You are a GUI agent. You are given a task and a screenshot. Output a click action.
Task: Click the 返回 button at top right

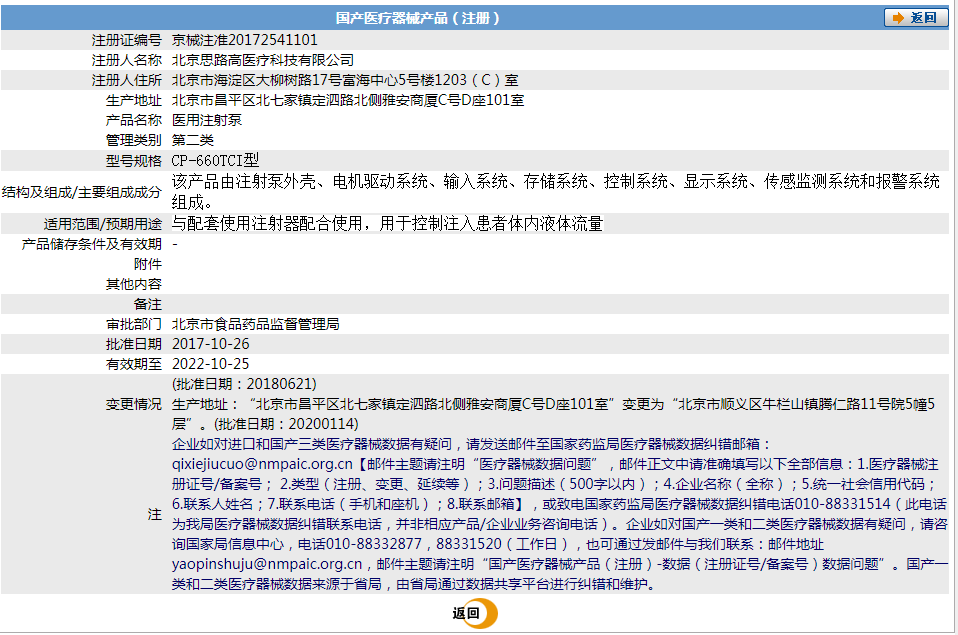[917, 16]
